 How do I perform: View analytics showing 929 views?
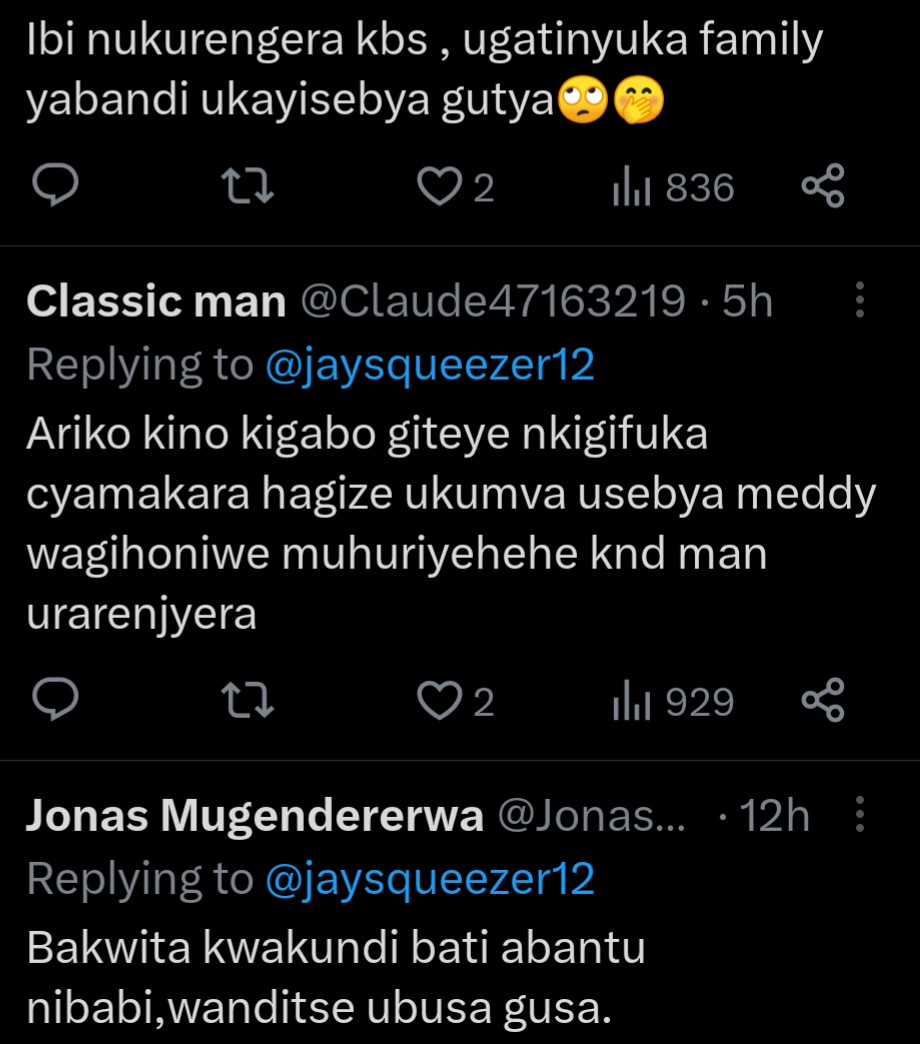pos(672,702)
